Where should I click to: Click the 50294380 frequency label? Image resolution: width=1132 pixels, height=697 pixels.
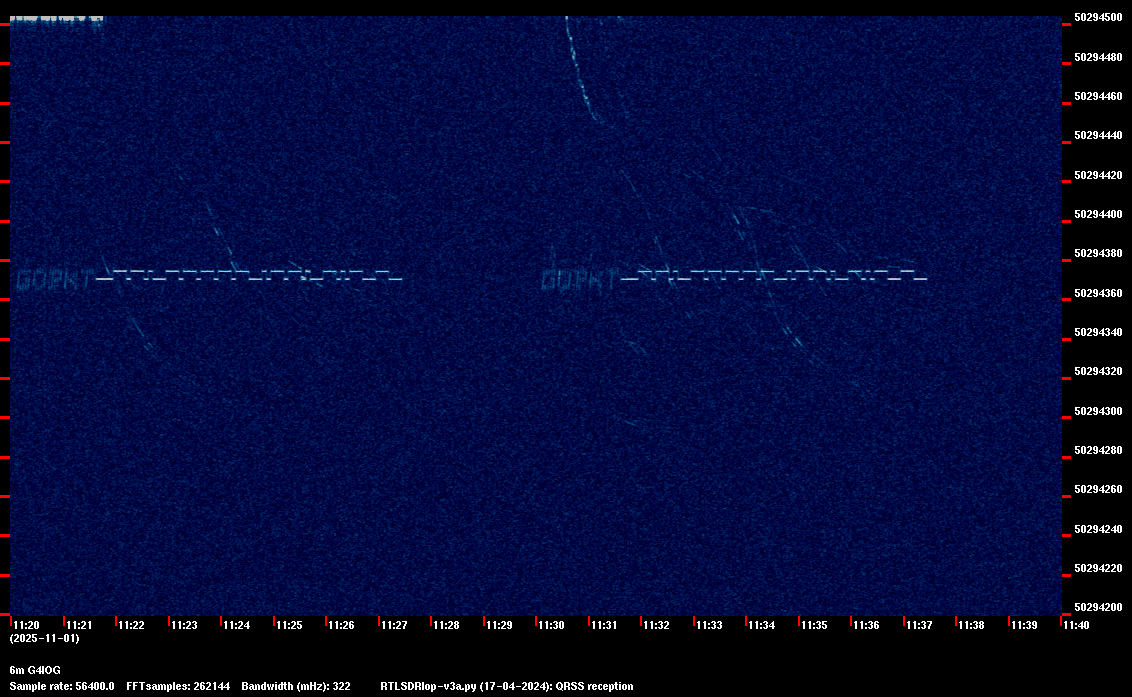(1098, 253)
